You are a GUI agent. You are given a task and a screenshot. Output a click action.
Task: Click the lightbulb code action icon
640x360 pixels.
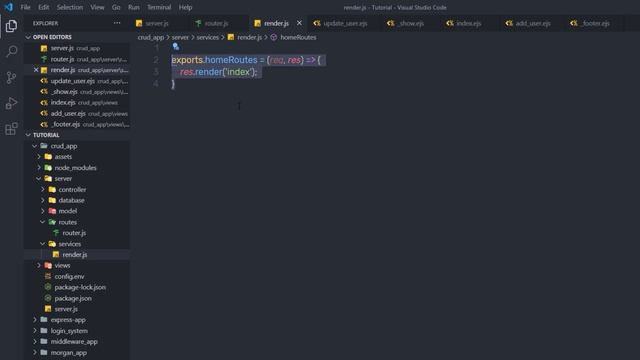[x=176, y=47]
